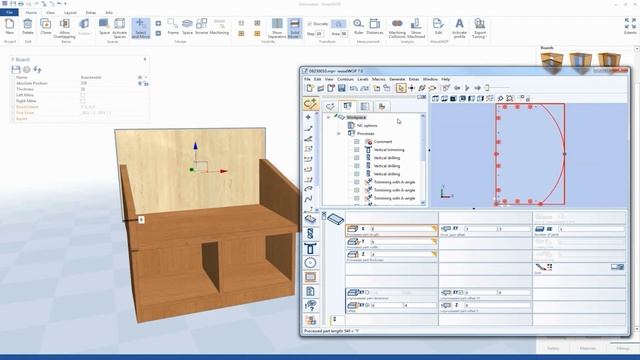Click New board in Home ribbon
640x360 pixels.
pyautogui.click(x=9, y=27)
